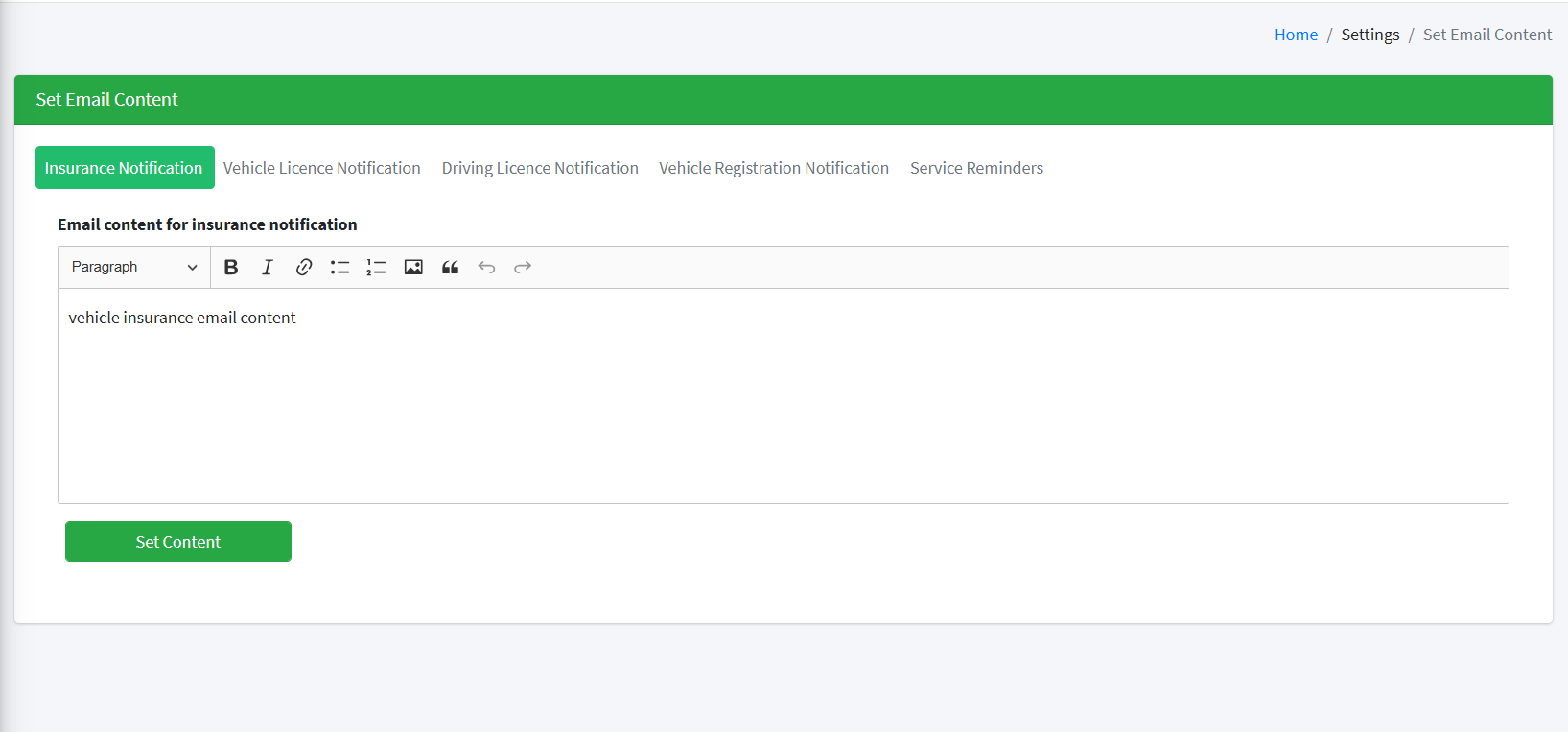Add a block quote
Viewport: 1568px width, 732px height.
click(x=450, y=268)
